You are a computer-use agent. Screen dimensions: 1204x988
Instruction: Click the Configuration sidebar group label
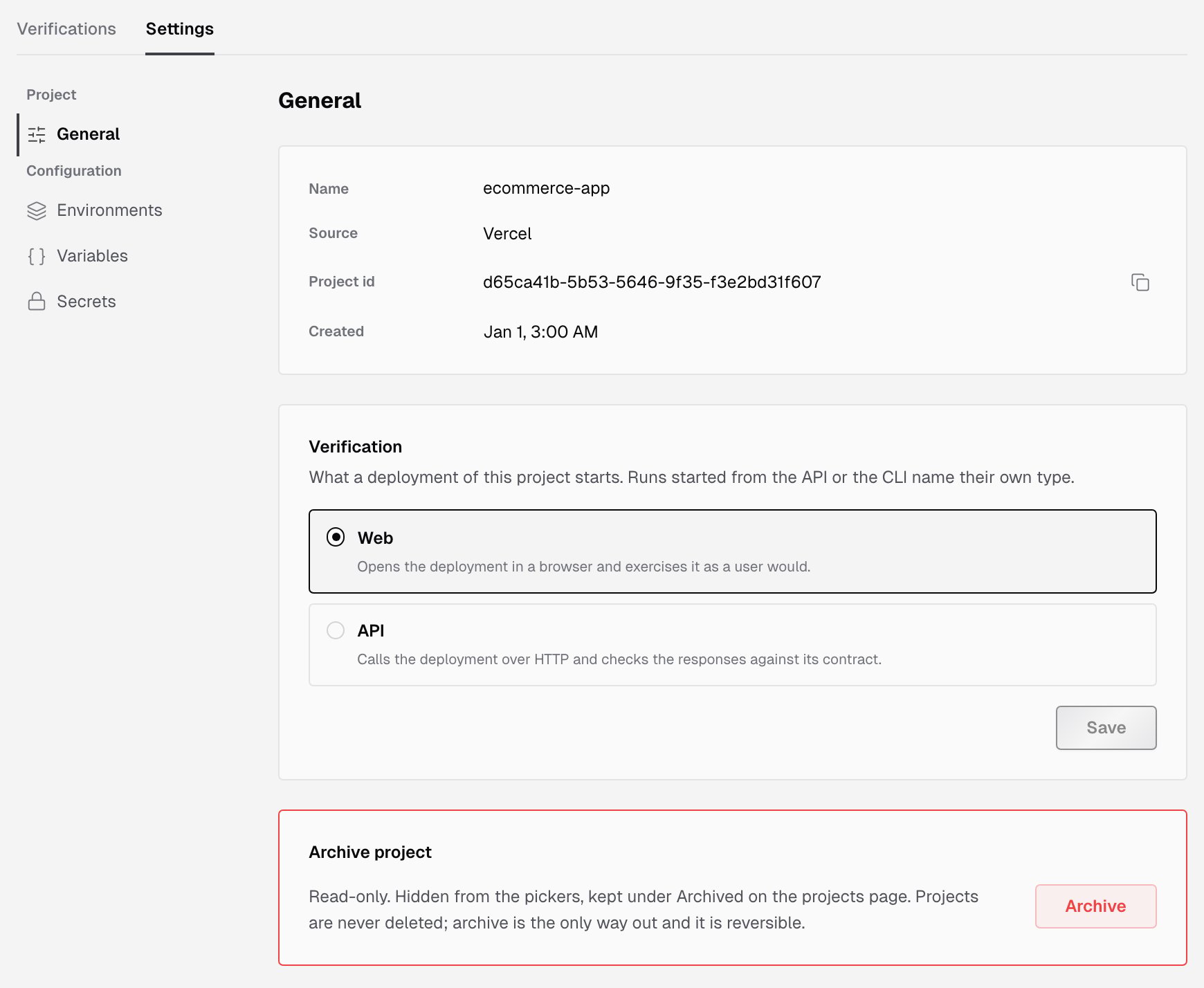coord(74,171)
